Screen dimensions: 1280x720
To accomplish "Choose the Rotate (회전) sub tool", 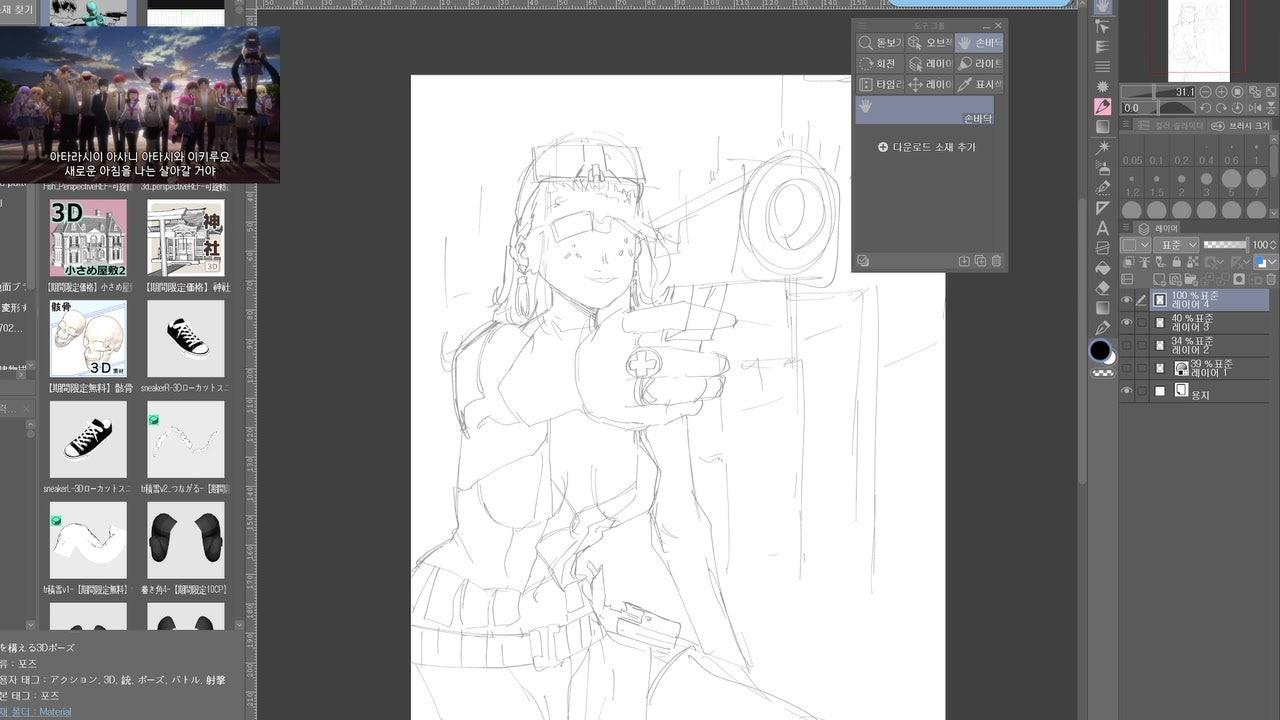I will point(879,64).
